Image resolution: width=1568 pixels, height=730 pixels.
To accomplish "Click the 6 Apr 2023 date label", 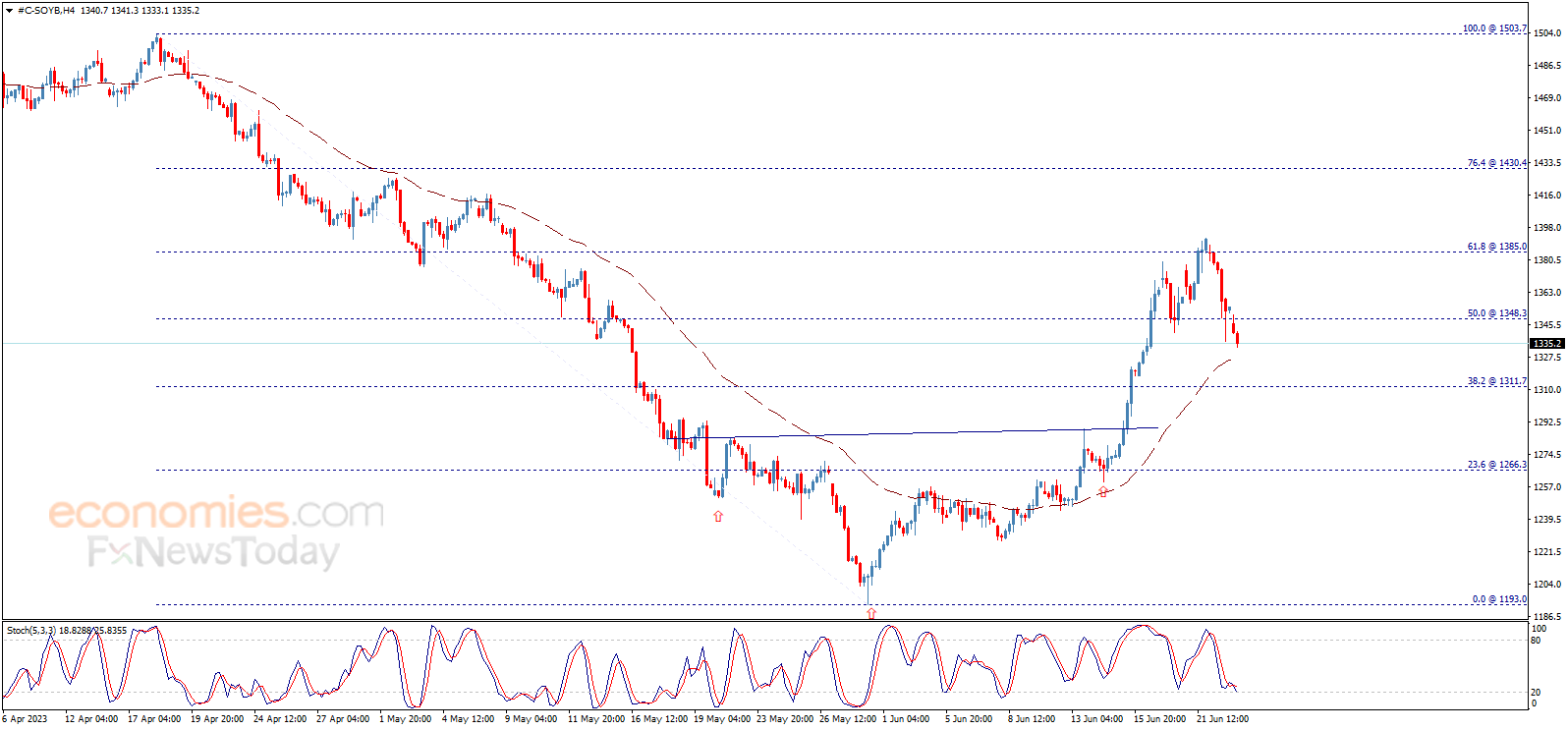I will (25, 719).
